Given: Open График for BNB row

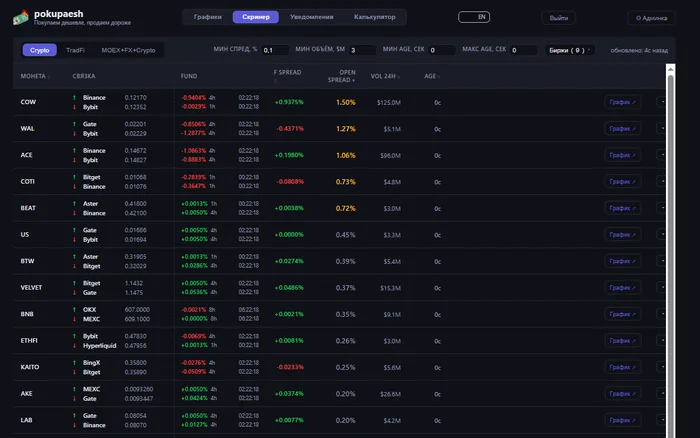Looking at the screenshot, I should tap(622, 314).
